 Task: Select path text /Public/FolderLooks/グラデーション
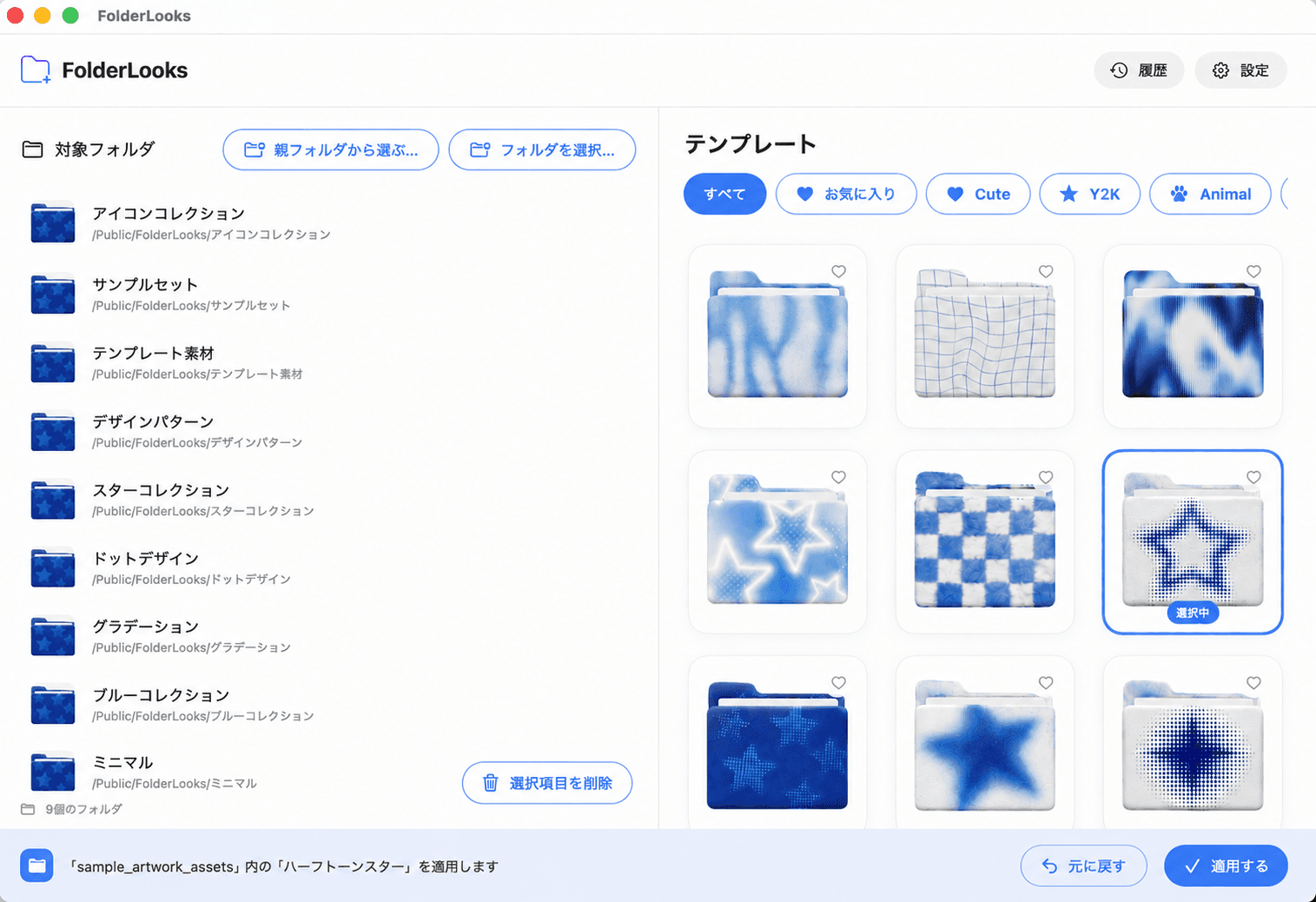point(191,648)
